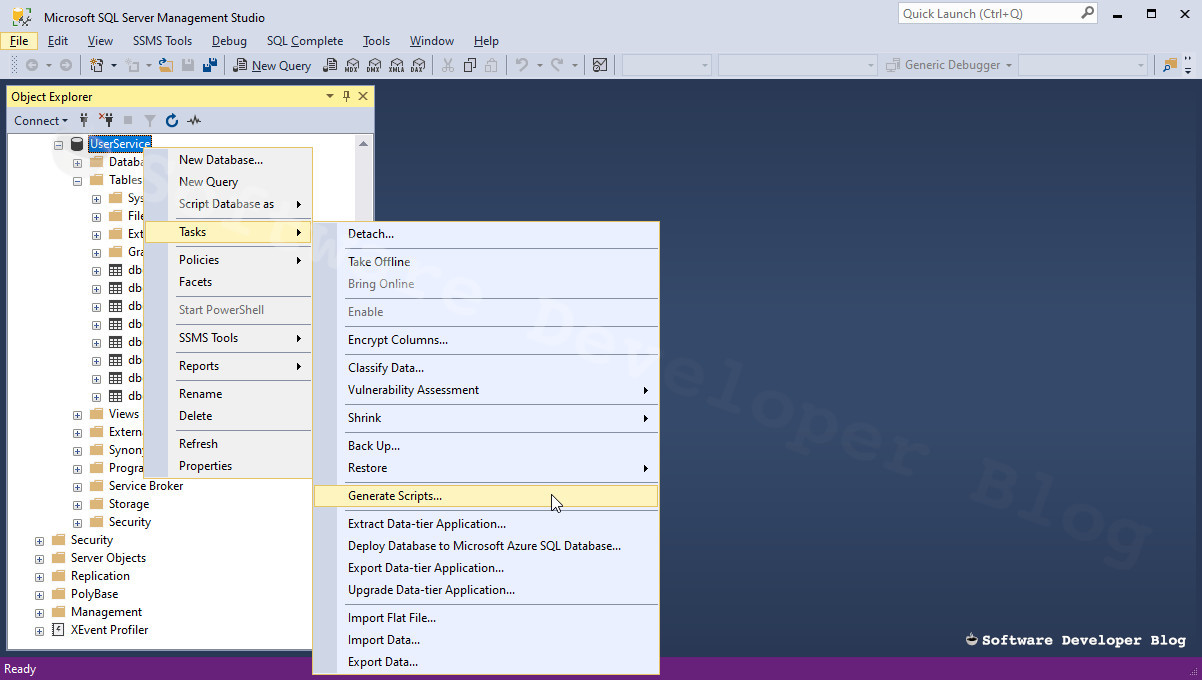
Task: Click the Open File folder icon
Action: tap(166, 65)
